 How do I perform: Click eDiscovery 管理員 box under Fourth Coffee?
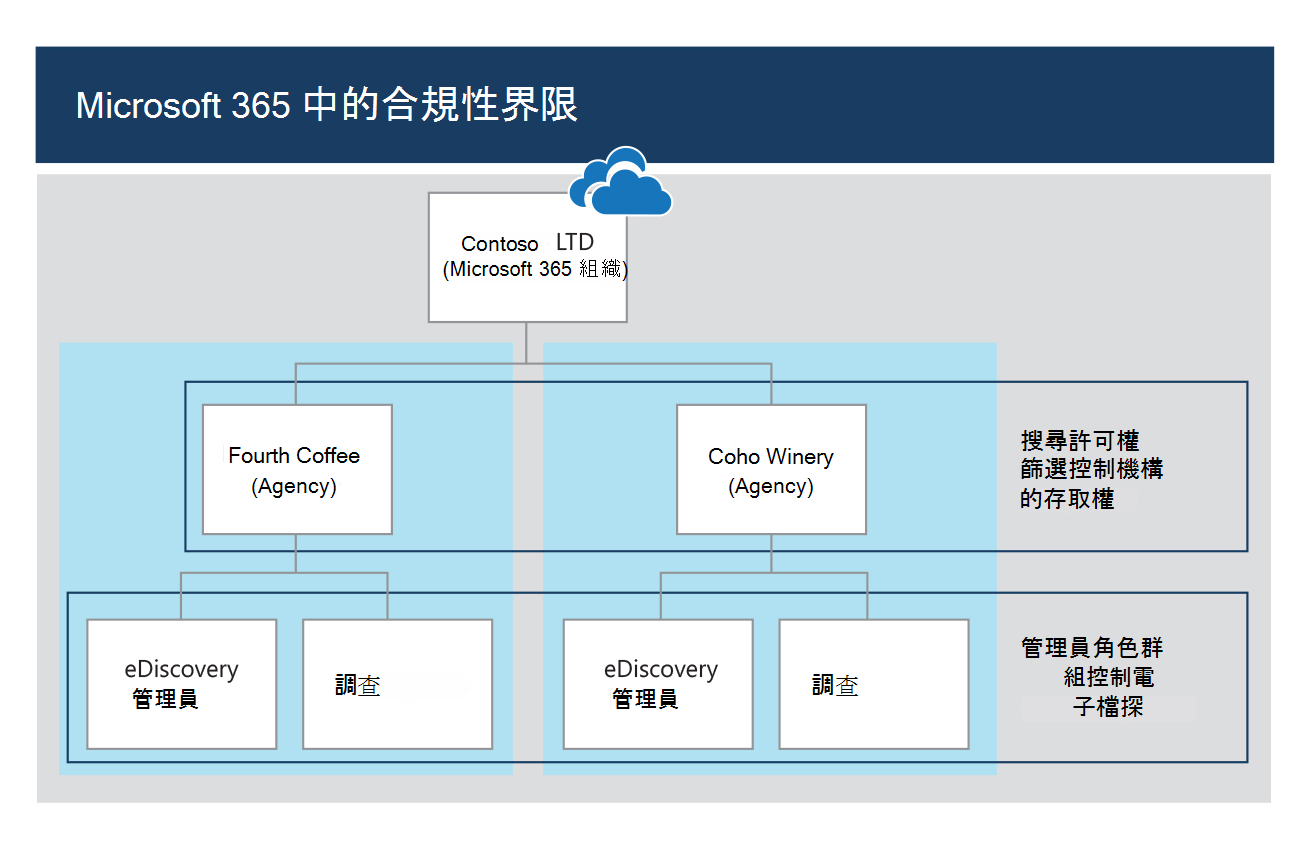click(x=181, y=684)
